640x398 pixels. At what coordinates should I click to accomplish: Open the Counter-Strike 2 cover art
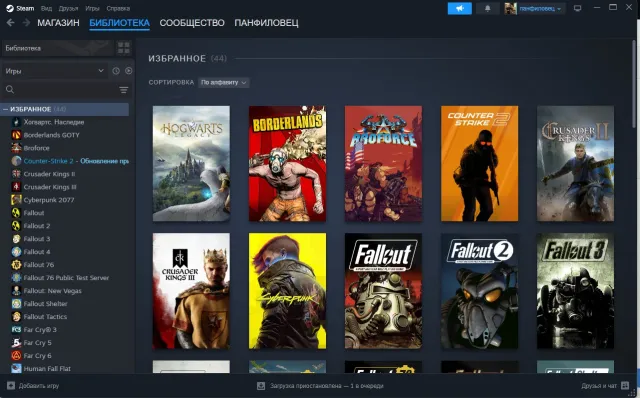click(480, 164)
